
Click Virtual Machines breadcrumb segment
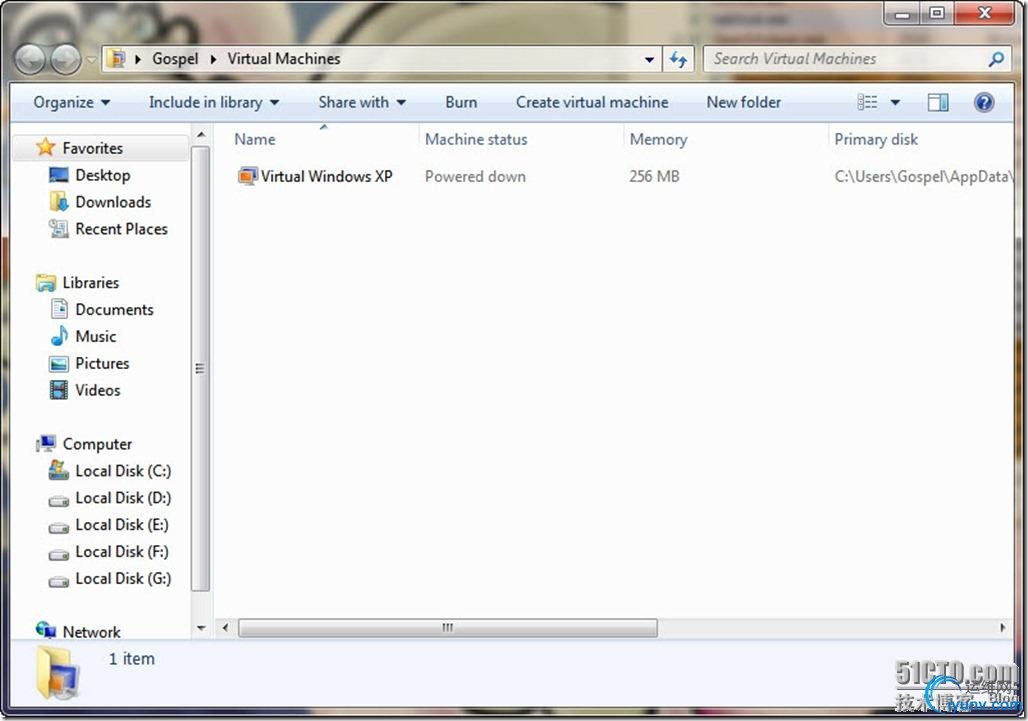coord(284,59)
